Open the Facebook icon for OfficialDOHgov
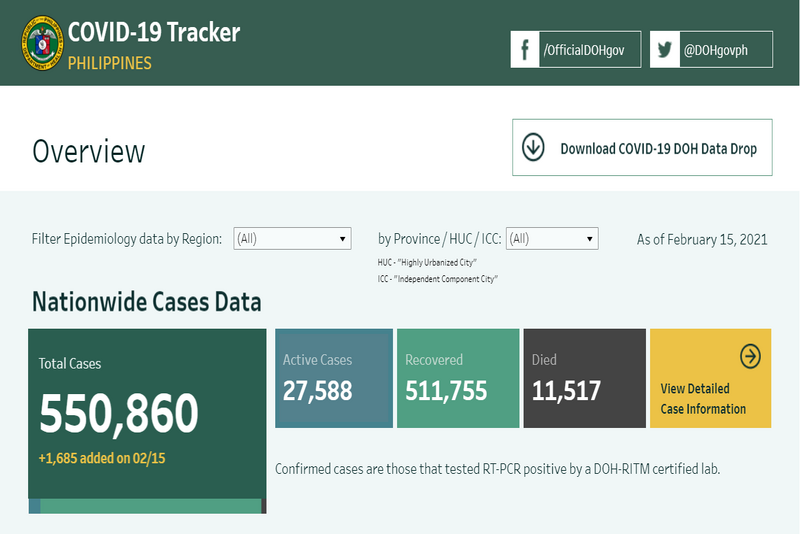Image resolution: width=800 pixels, height=534 pixels. 524,49
